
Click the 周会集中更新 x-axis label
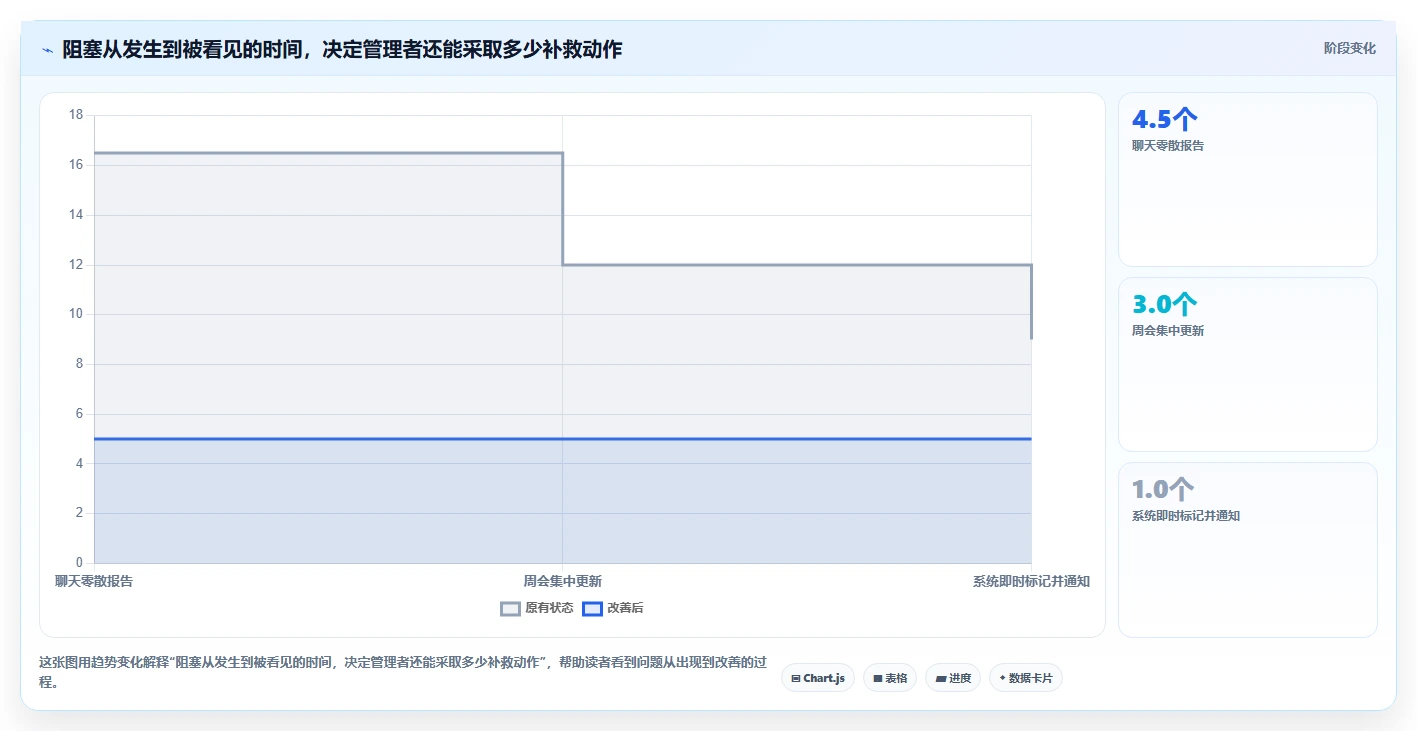(562, 581)
